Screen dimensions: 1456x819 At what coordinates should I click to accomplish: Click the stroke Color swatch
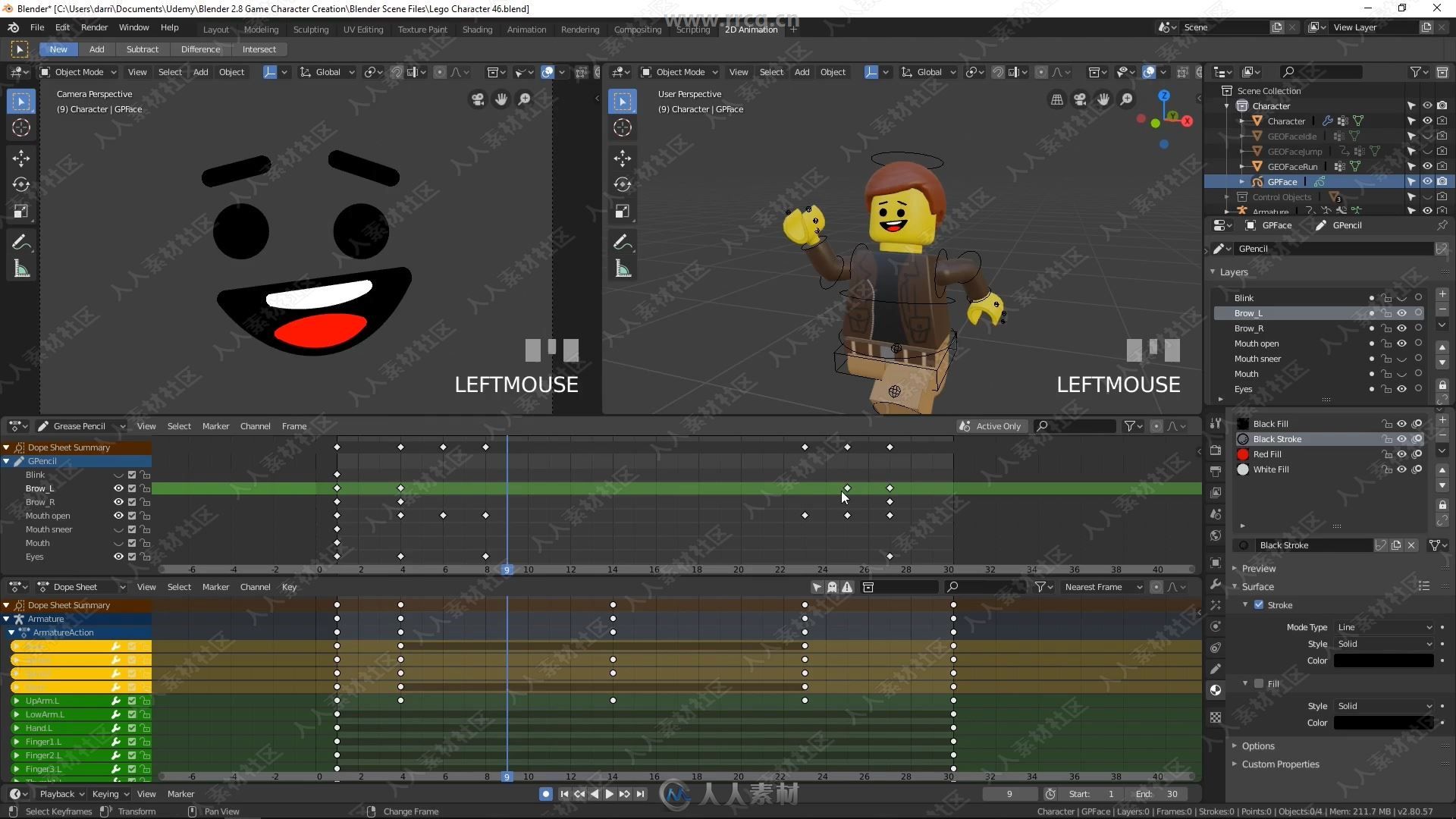click(1384, 661)
